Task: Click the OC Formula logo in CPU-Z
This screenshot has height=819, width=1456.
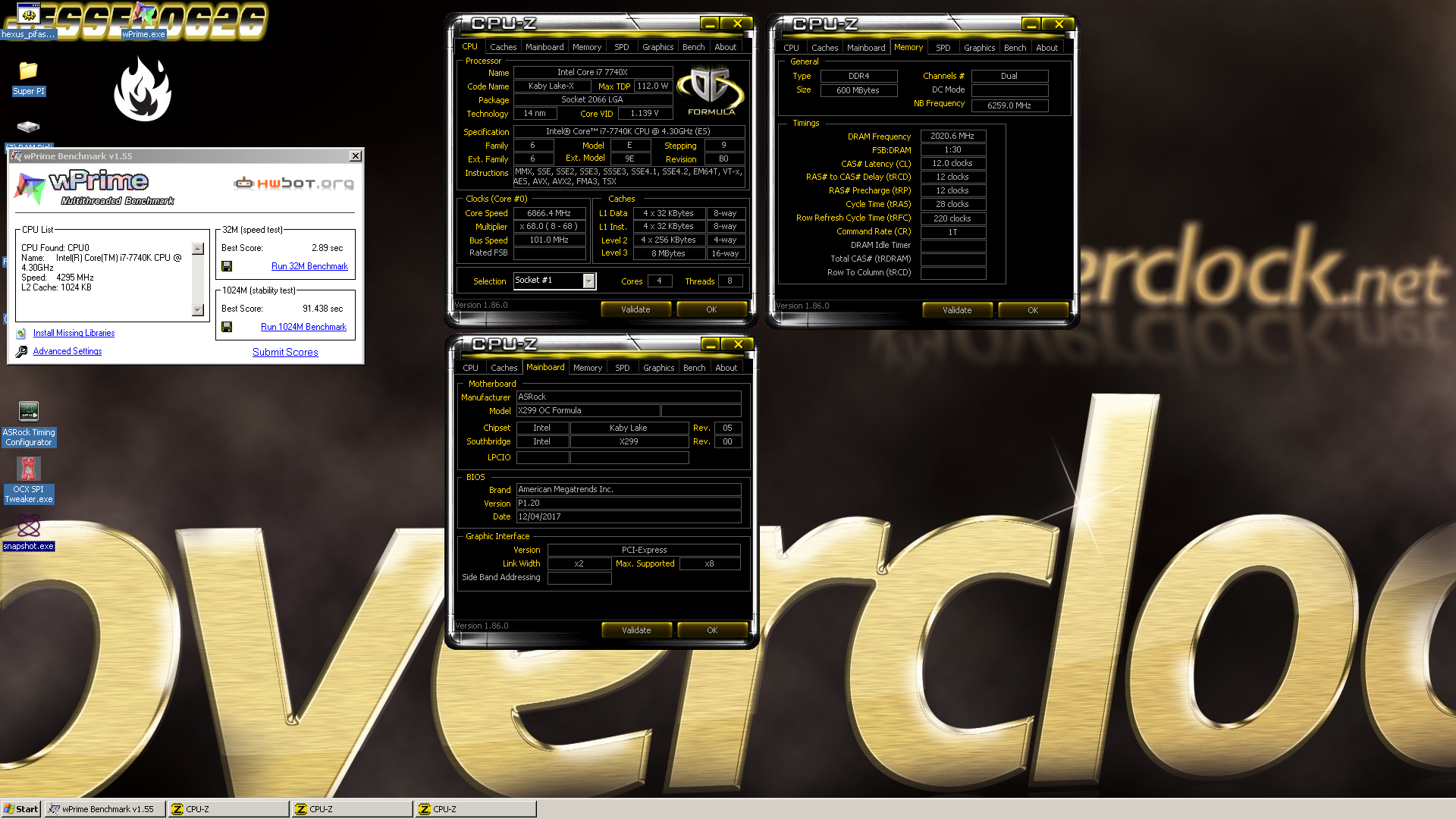Action: pyautogui.click(x=711, y=91)
